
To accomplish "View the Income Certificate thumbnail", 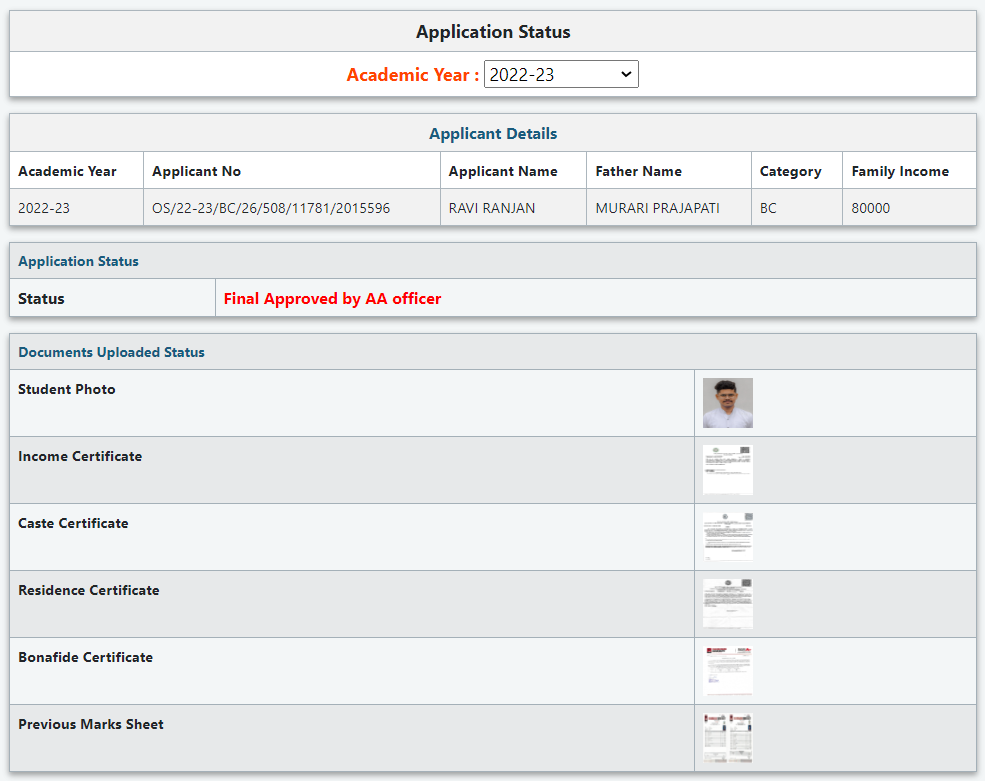I will click(727, 470).
